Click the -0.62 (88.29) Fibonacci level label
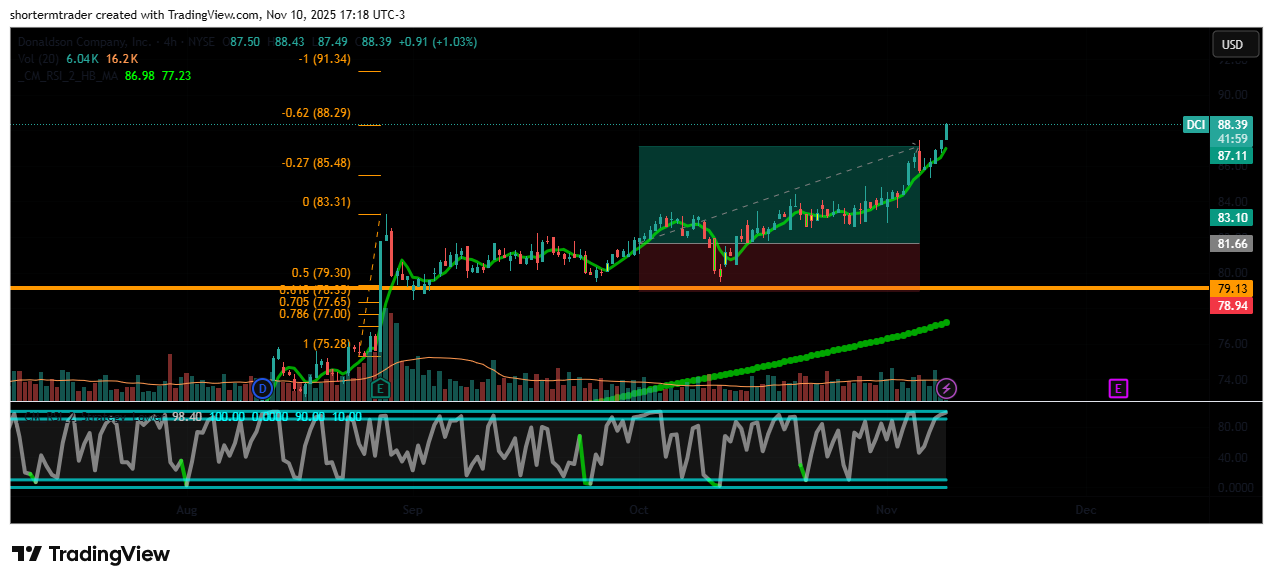The width and height of the screenshot is (1273, 584). click(315, 113)
